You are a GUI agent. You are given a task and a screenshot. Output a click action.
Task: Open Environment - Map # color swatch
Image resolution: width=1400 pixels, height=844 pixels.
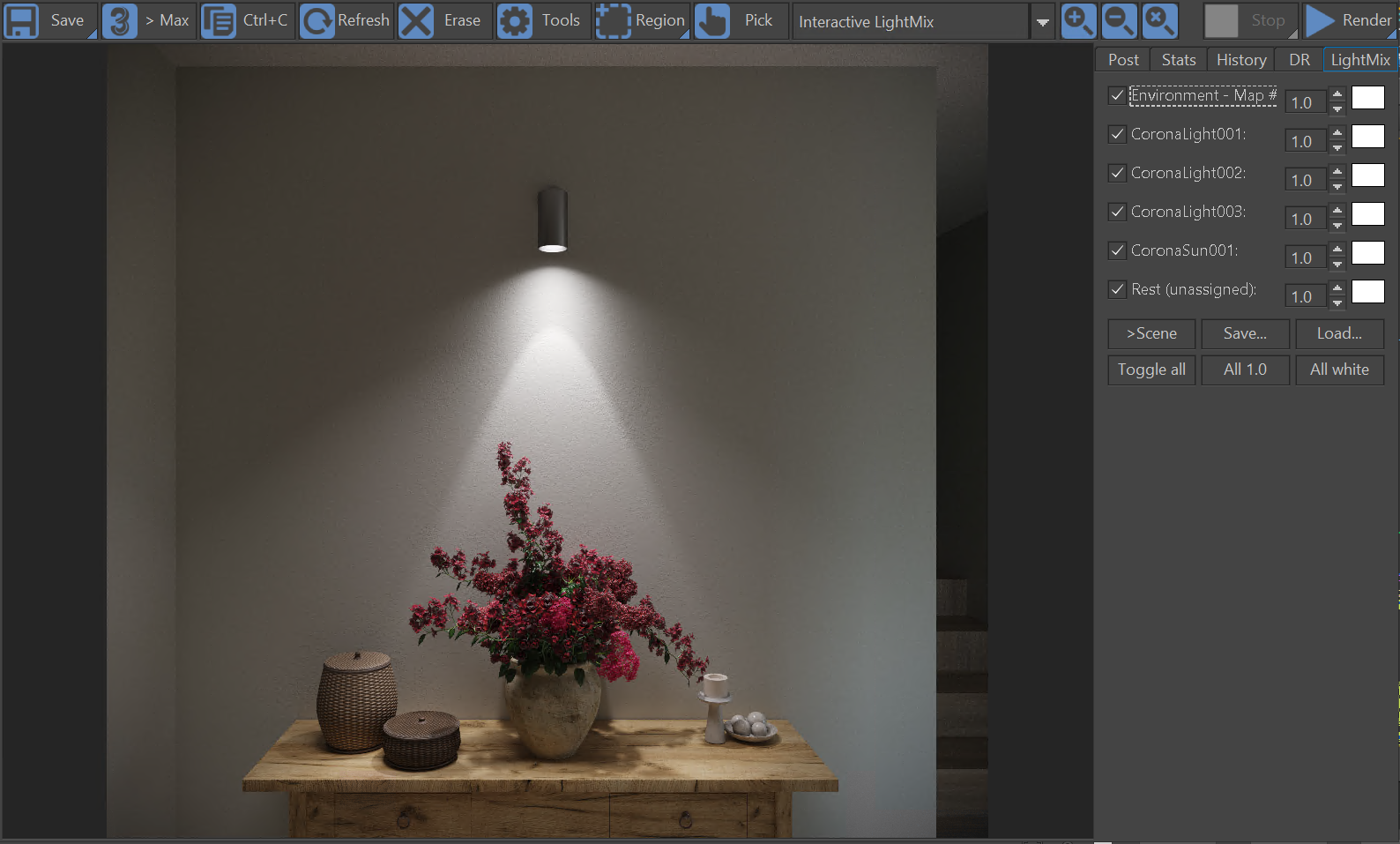coord(1368,97)
